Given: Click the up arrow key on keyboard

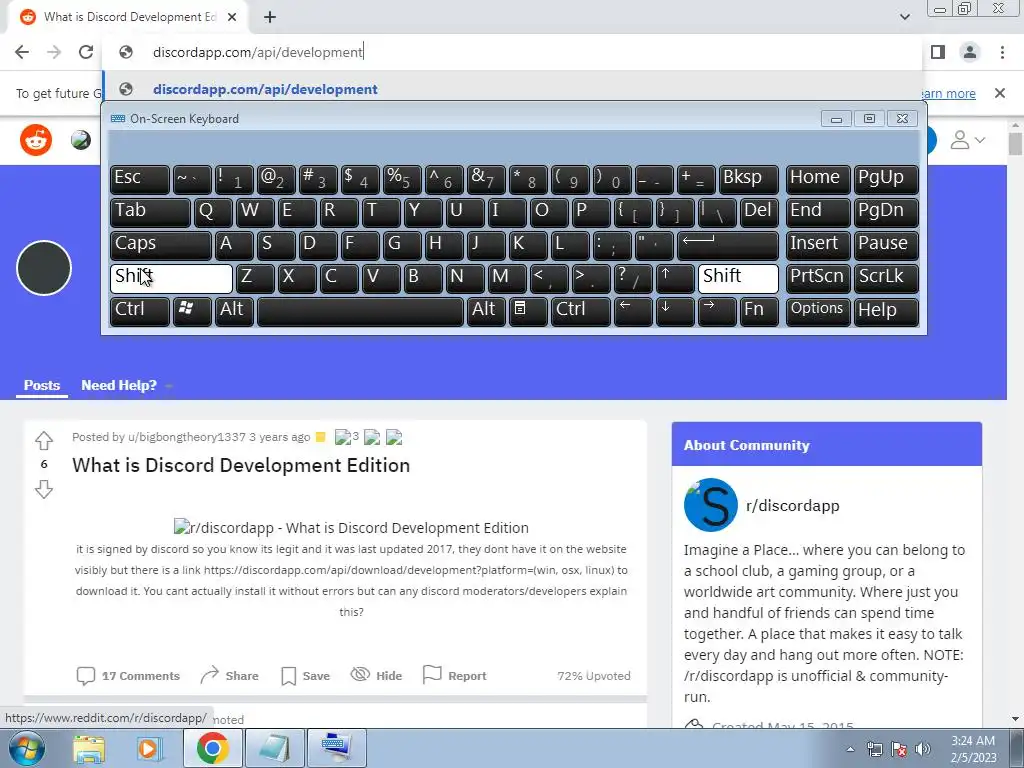Looking at the screenshot, I should 675,278.
